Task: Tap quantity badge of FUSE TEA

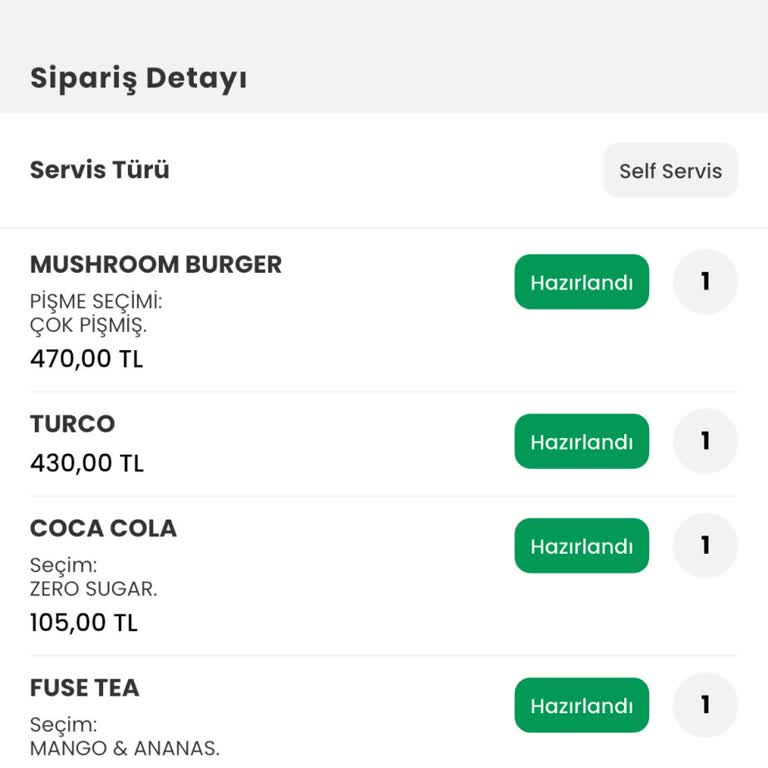Action: pos(705,705)
